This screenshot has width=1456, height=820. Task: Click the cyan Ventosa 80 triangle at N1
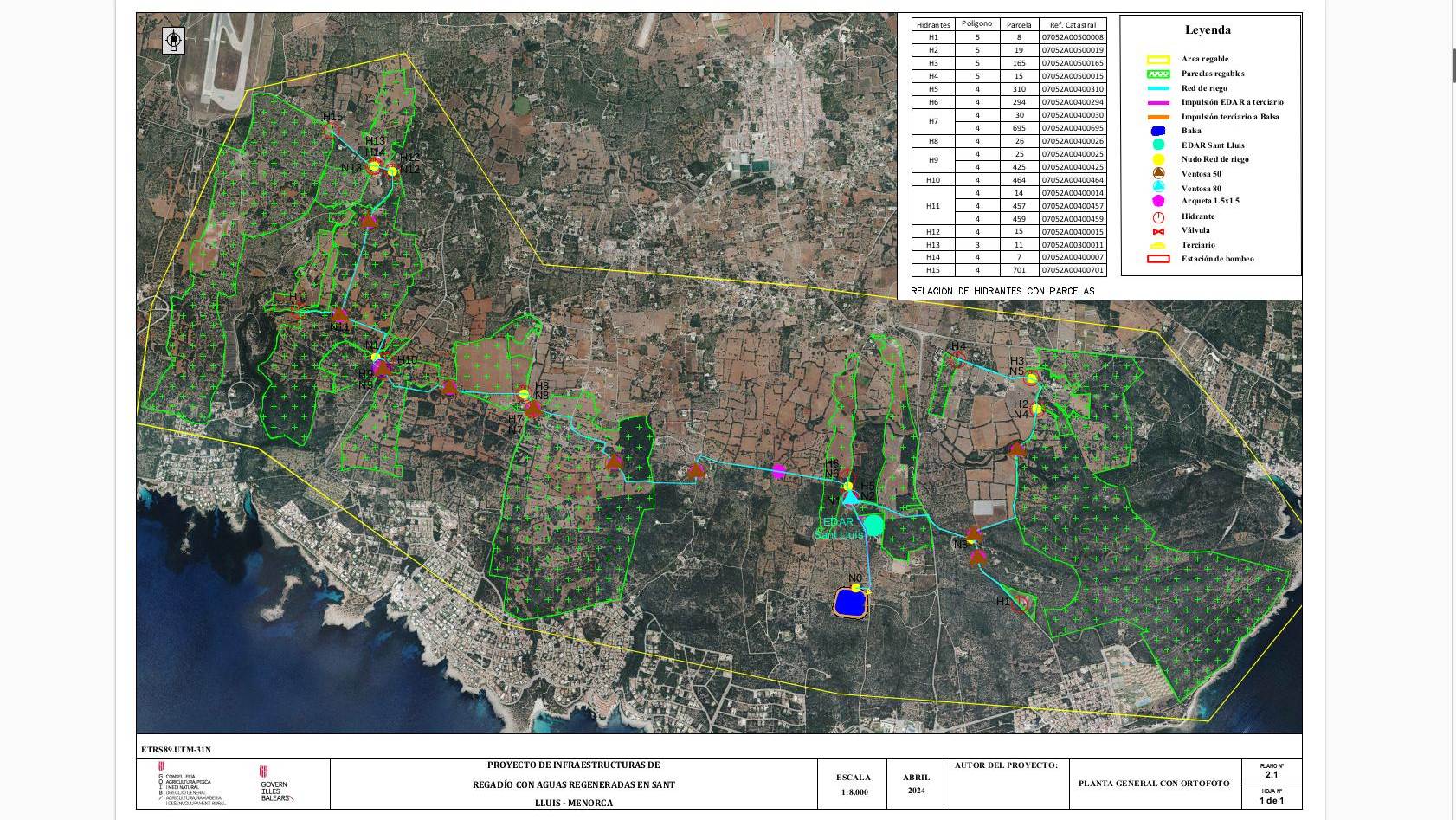tap(851, 497)
